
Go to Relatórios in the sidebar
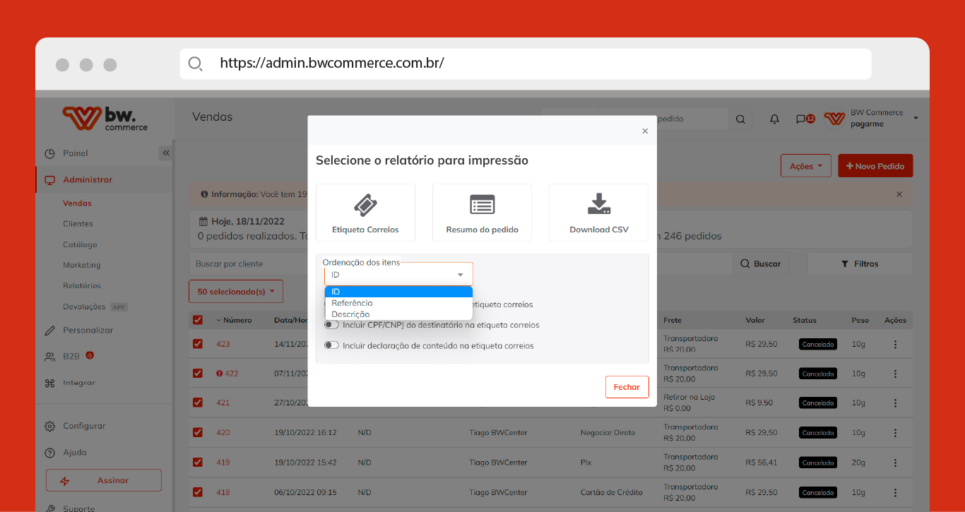[81, 286]
